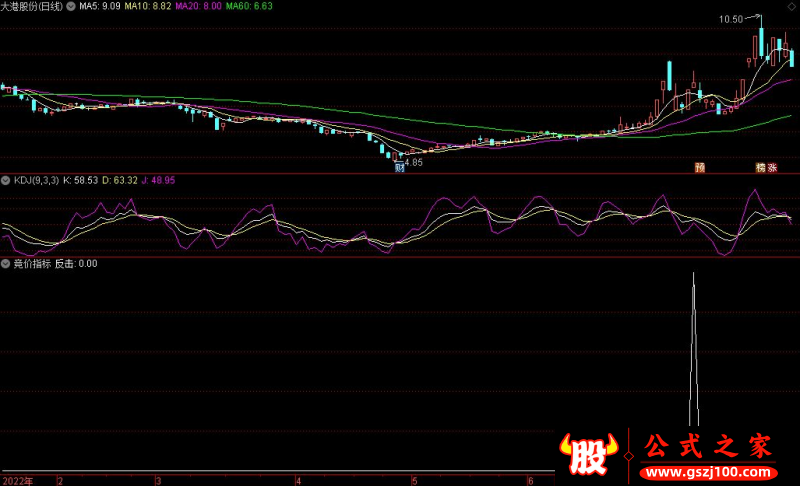Expand the dropdown beside 大港股份(日线) title
Viewport: 800px width, 486px height.
point(70,6)
